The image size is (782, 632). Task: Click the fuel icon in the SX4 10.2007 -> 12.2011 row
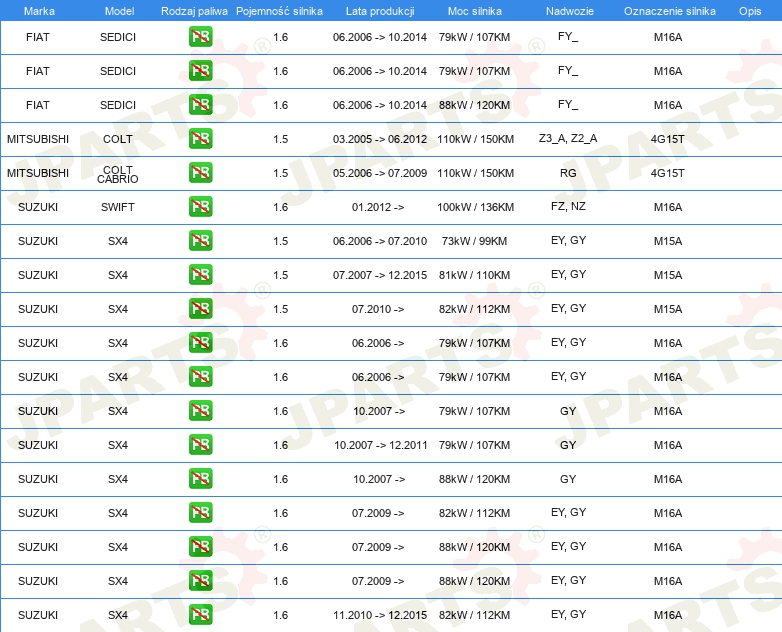coord(200,444)
